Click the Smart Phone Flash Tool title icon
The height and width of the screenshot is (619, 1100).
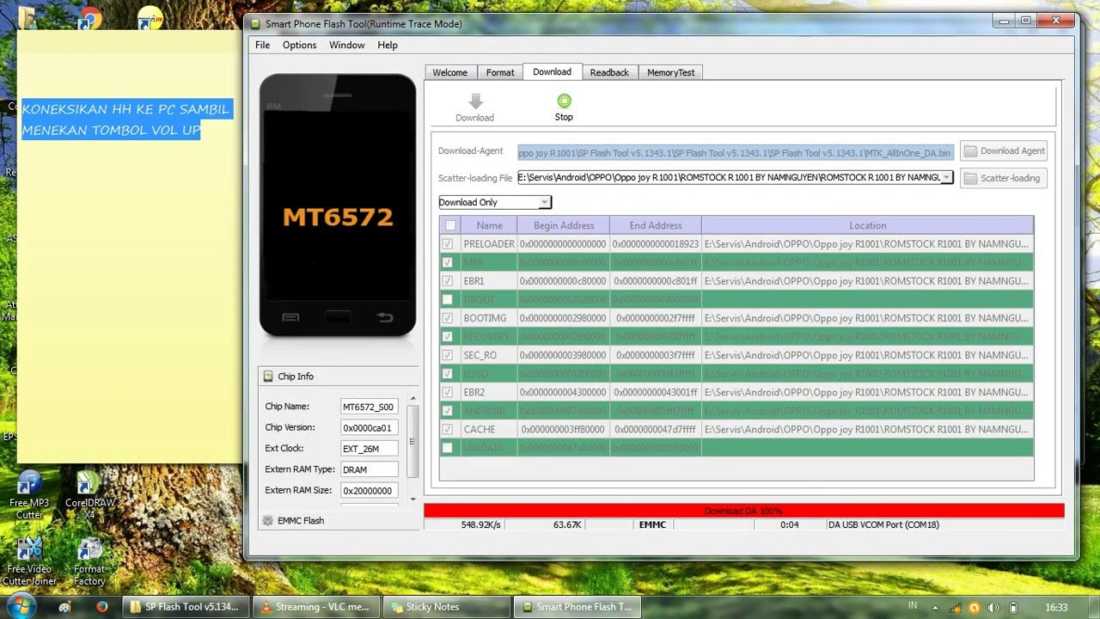coord(255,24)
